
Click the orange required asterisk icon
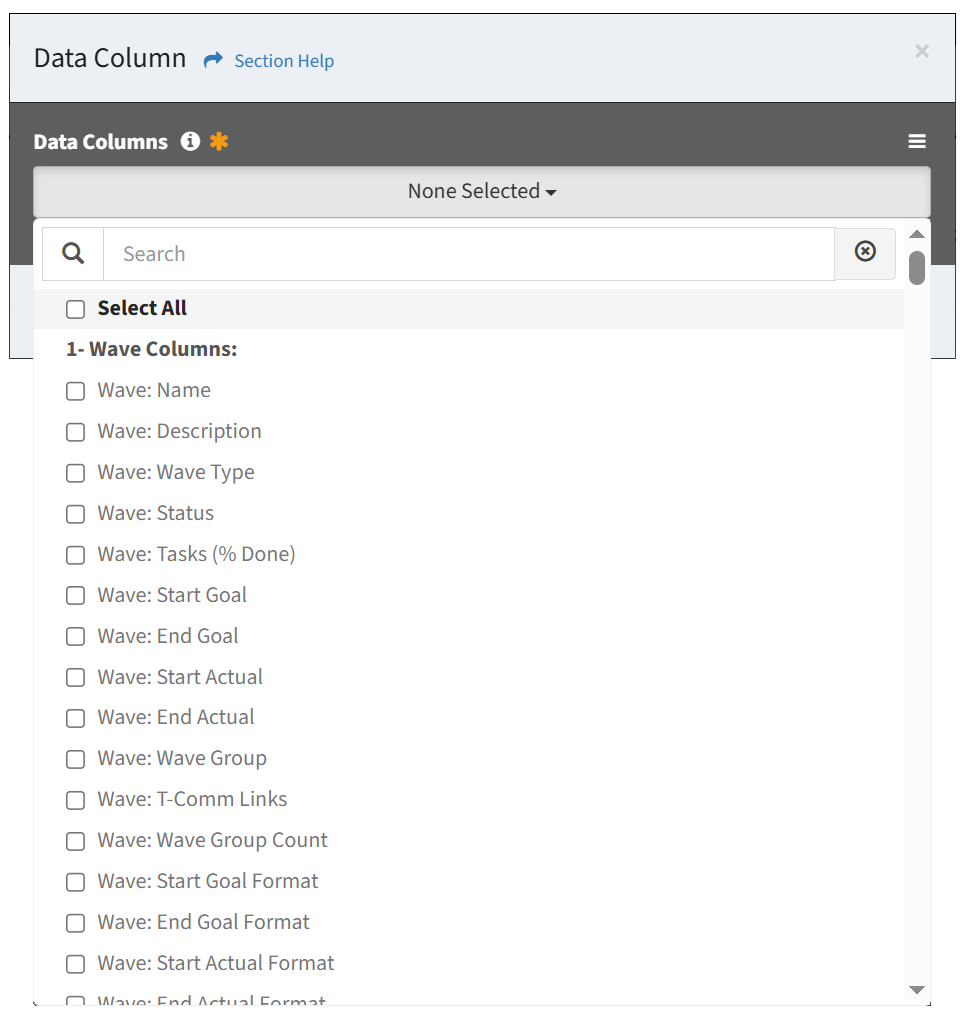point(219,141)
